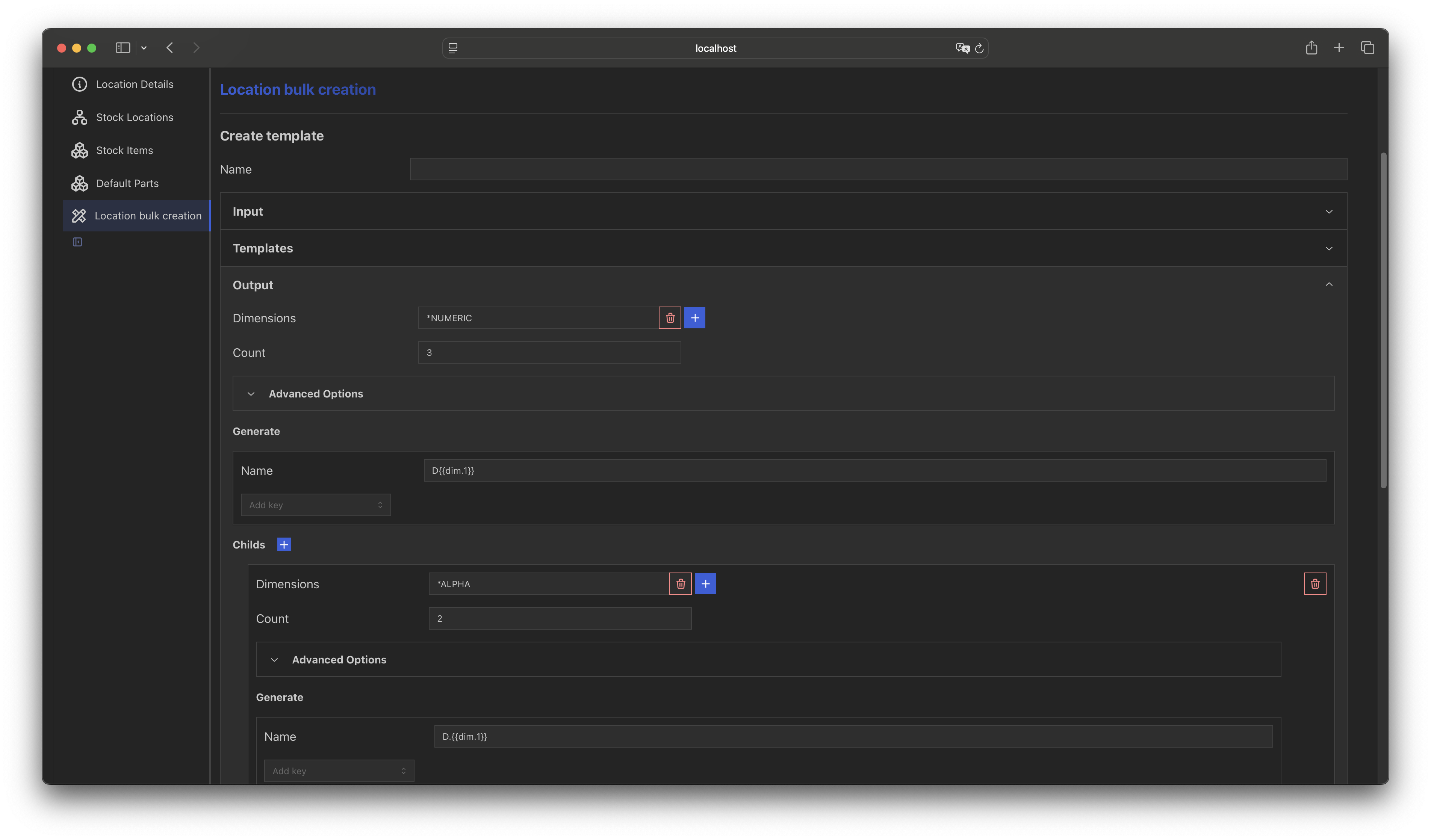Open the first Add key dropdown

click(316, 505)
